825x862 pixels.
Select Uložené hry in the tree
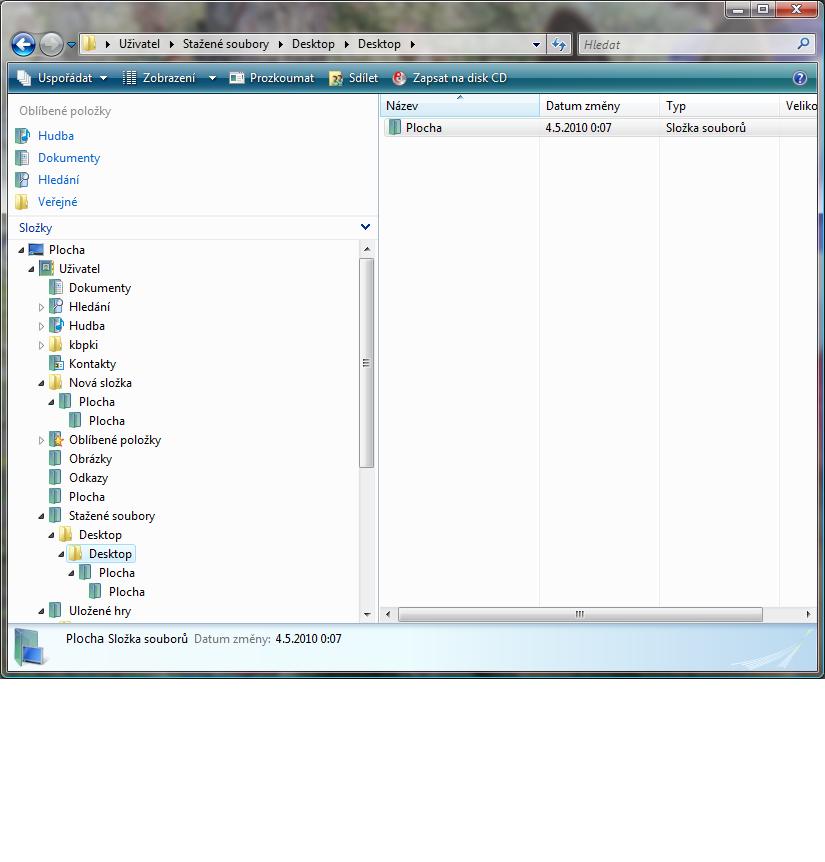[99, 611]
